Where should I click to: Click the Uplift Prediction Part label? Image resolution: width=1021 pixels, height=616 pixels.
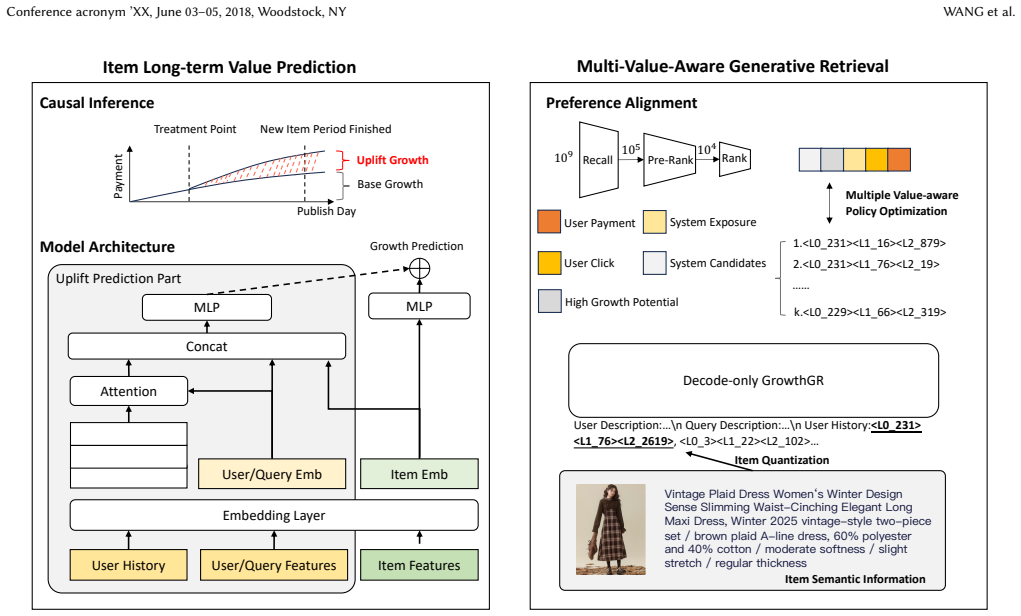pyautogui.click(x=118, y=278)
